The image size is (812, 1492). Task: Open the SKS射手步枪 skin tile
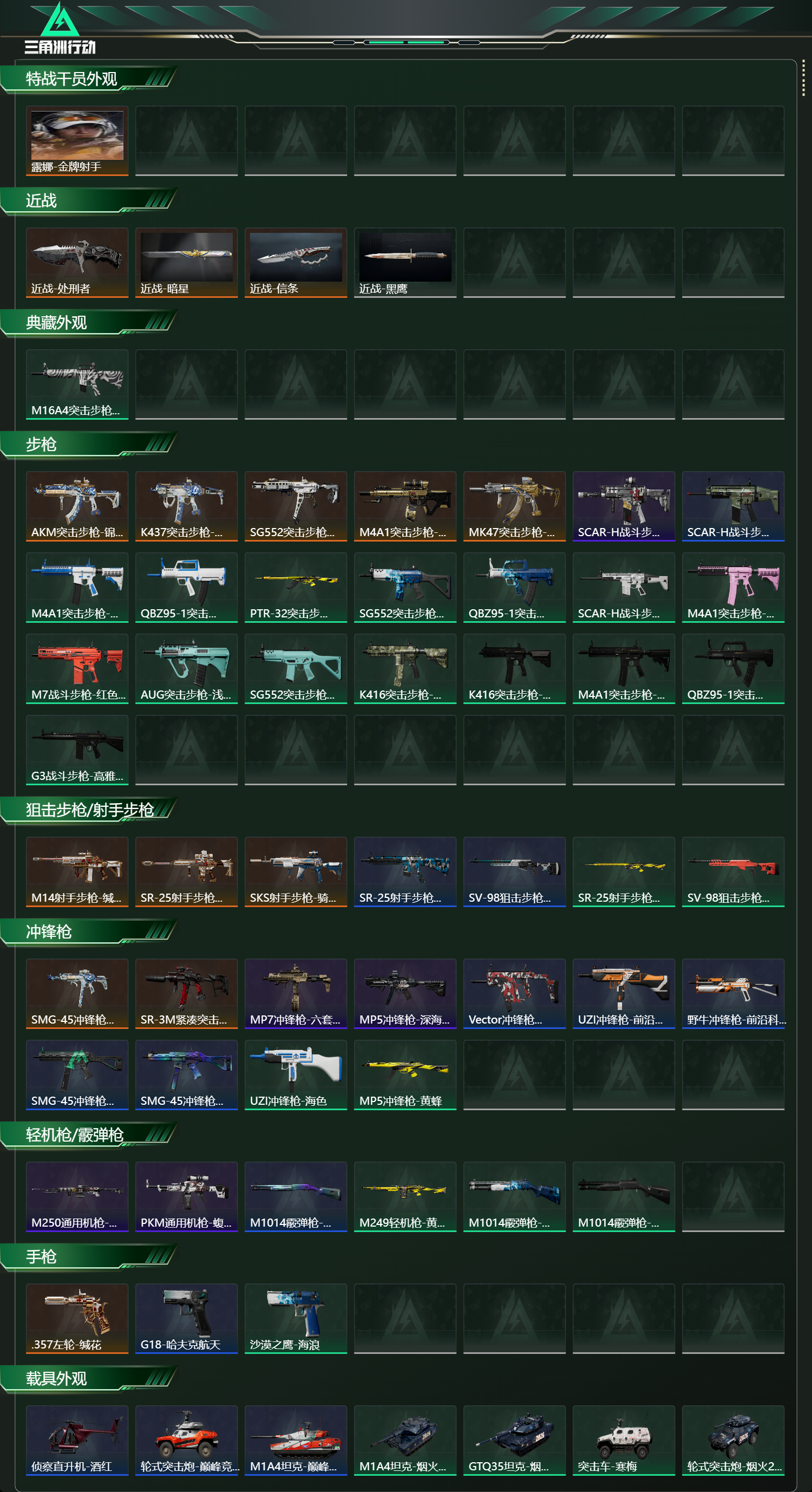coord(296,872)
